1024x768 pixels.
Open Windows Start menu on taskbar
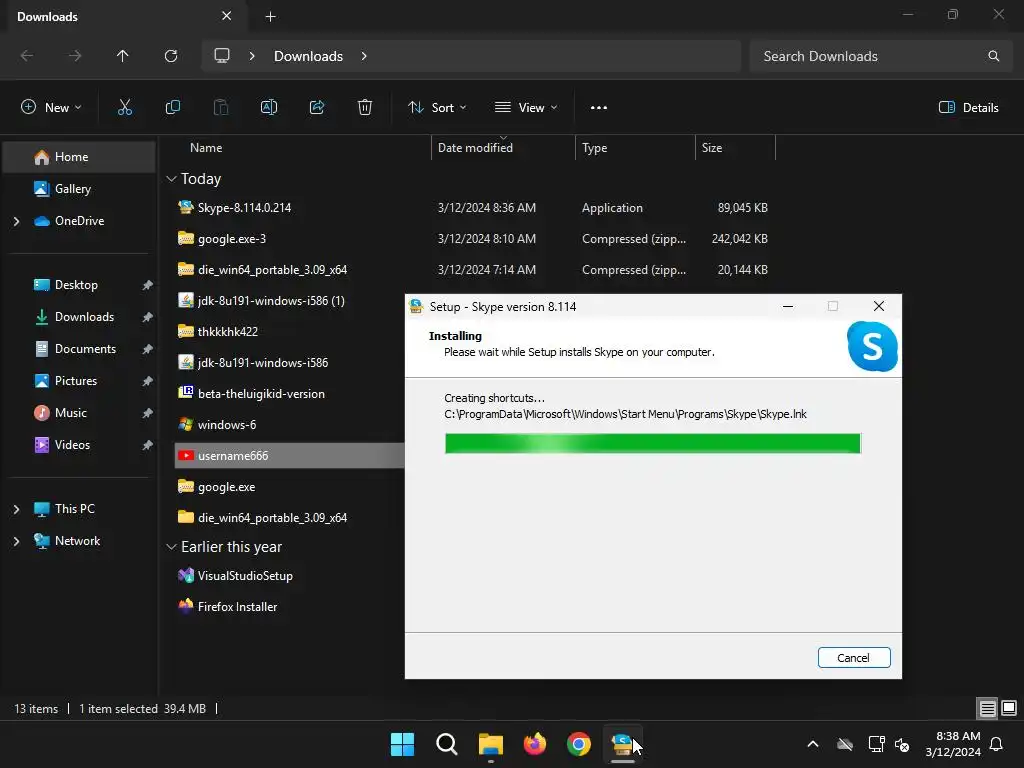pyautogui.click(x=402, y=744)
